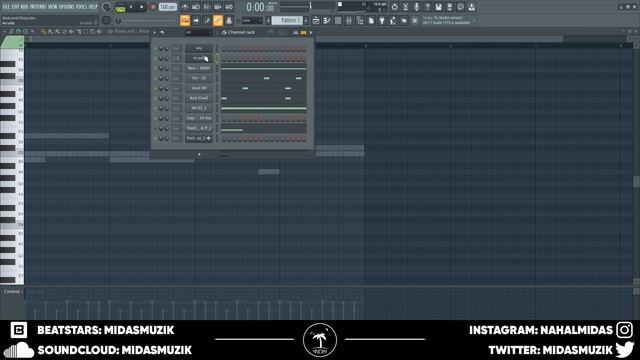Viewport: 640px width, 360px height.
Task: Open Arcade channel mixer track selector
Action: click(177, 58)
